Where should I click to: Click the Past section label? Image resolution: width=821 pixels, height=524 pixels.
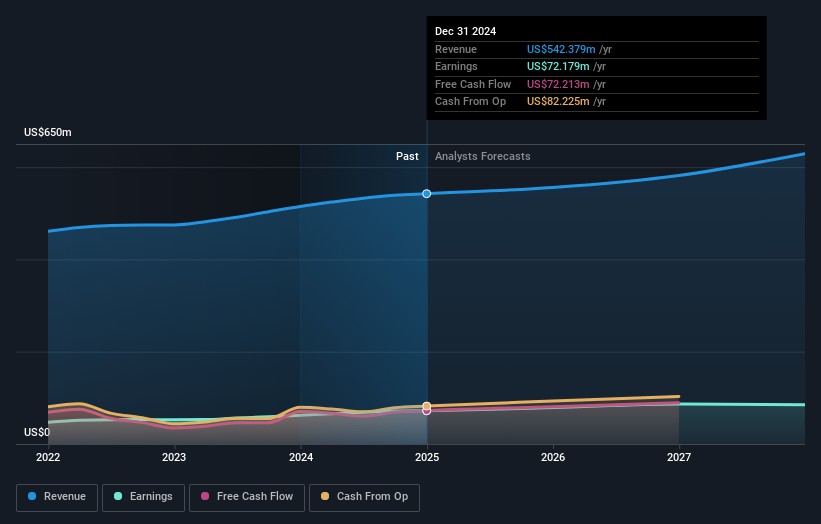pyautogui.click(x=407, y=157)
